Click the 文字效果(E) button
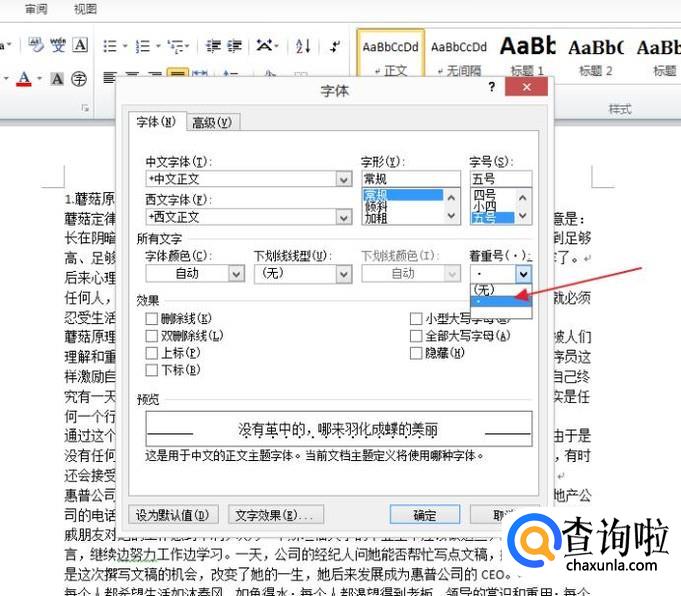This screenshot has width=681, height=596. [x=275, y=515]
